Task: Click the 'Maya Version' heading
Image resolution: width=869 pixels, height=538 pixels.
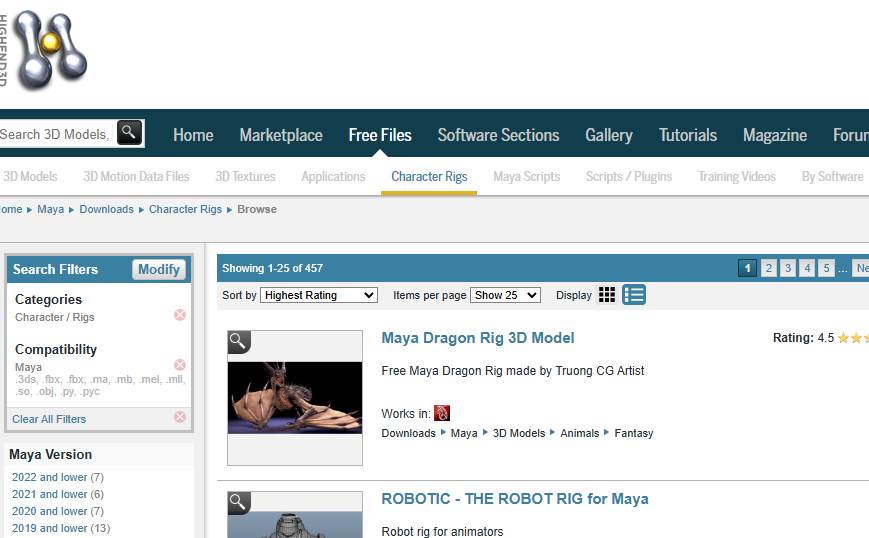Action: click(50, 454)
